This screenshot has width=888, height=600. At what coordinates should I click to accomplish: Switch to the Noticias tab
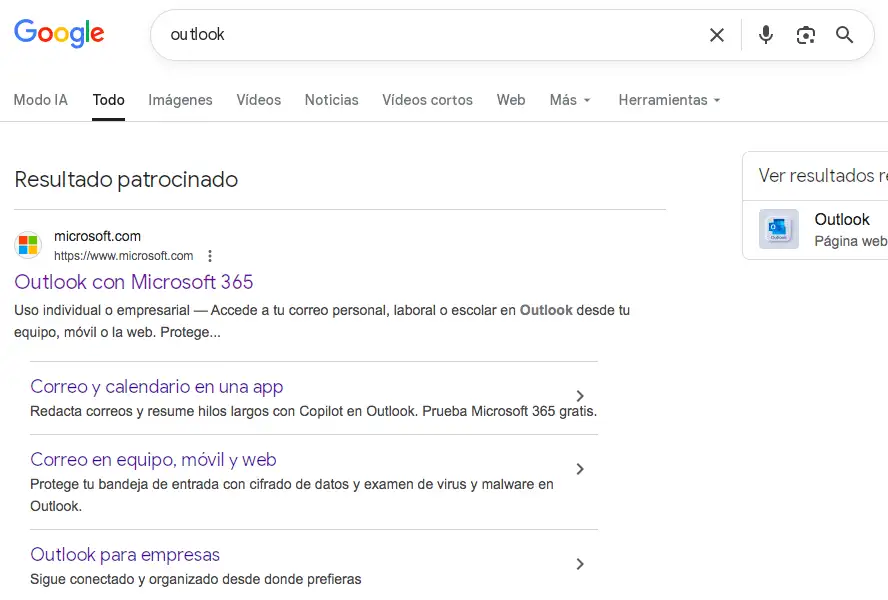(x=331, y=100)
